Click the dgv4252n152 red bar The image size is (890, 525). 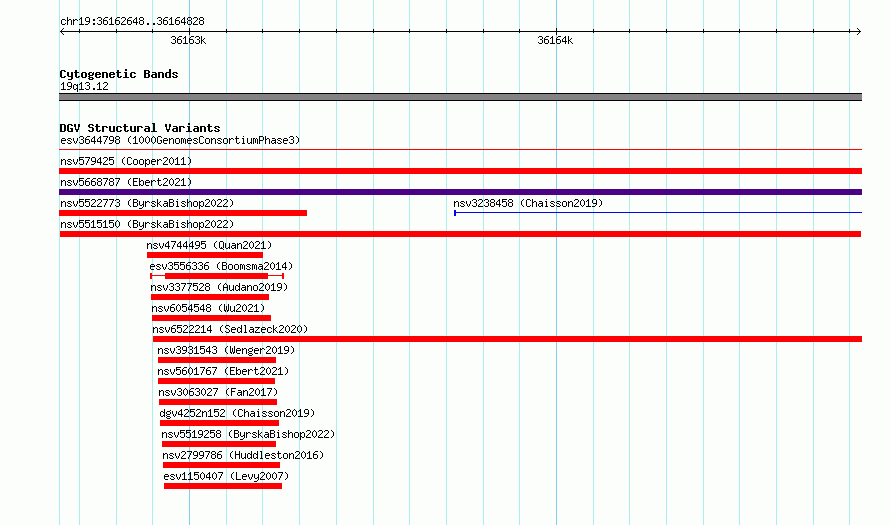219,423
